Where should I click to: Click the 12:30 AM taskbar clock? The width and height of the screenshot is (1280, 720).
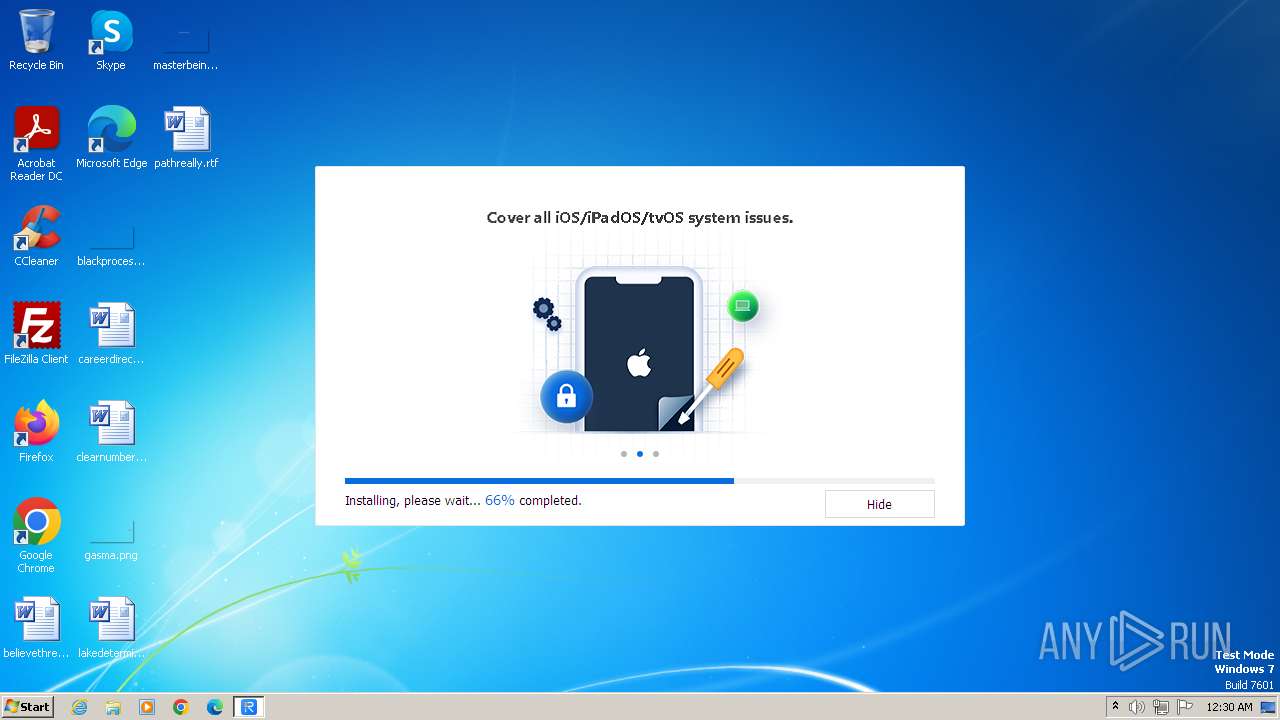(1229, 707)
